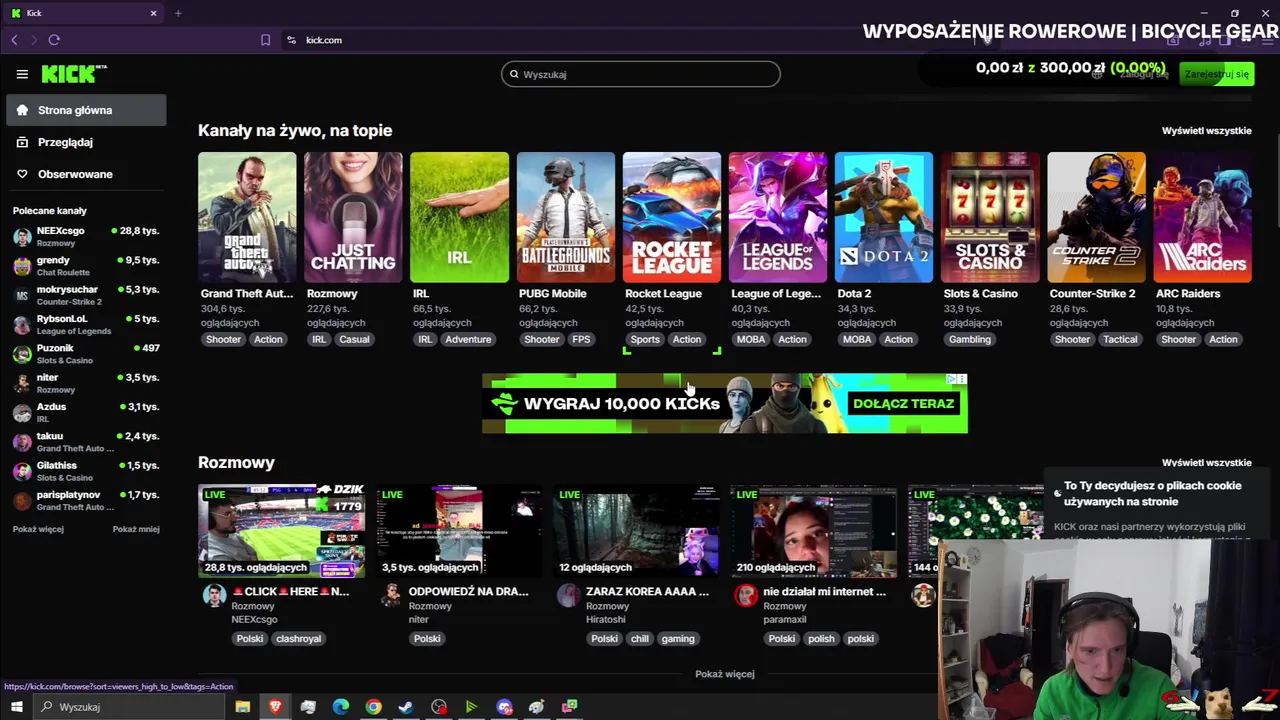The image size is (1280, 720).
Task: Expand Rozmowy section with Pokaż więcej
Action: [x=725, y=674]
